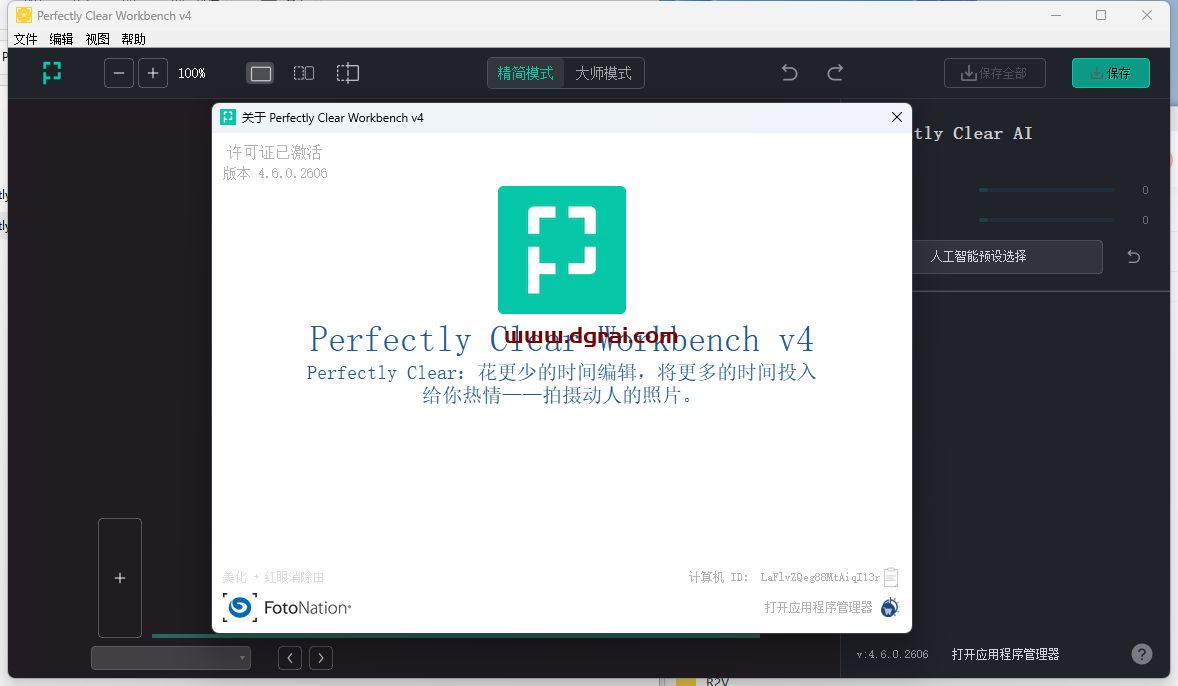Open the 编辑 menu
The width and height of the screenshot is (1178, 686).
click(x=62, y=39)
